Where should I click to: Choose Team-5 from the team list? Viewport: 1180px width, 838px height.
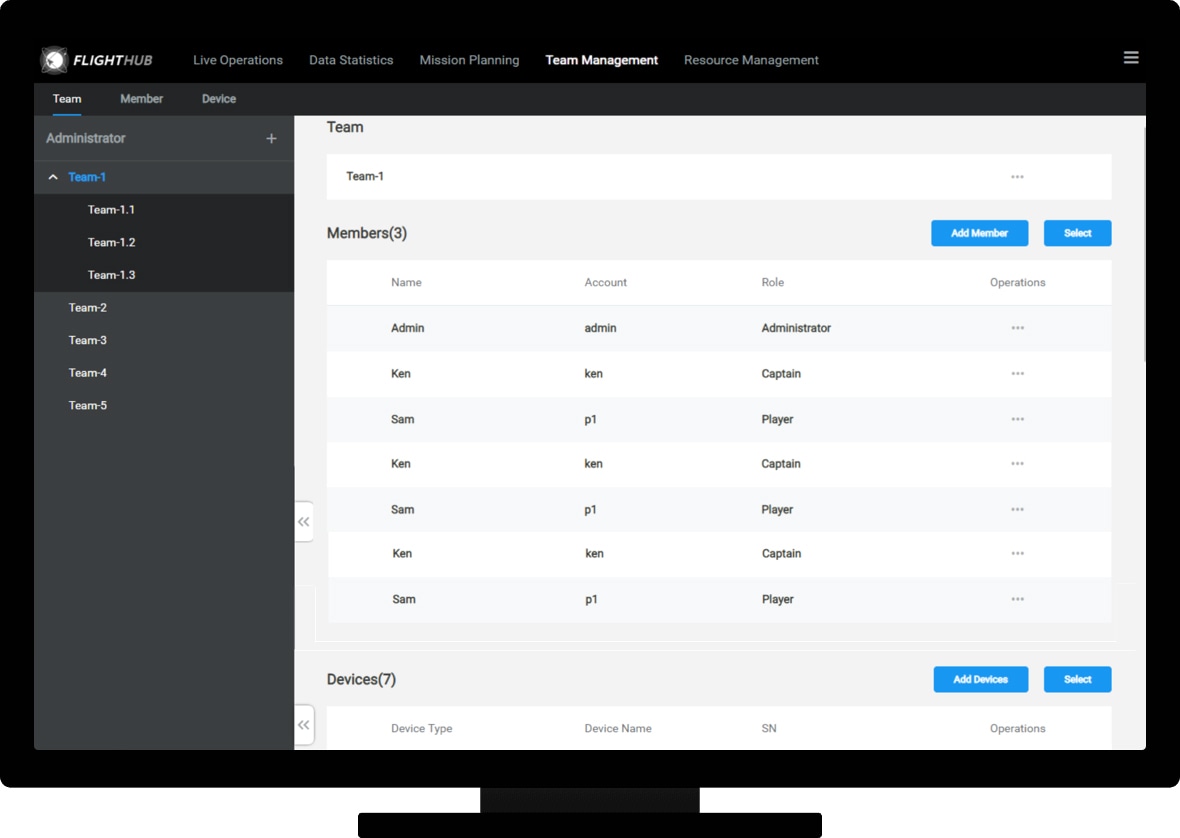coord(88,406)
